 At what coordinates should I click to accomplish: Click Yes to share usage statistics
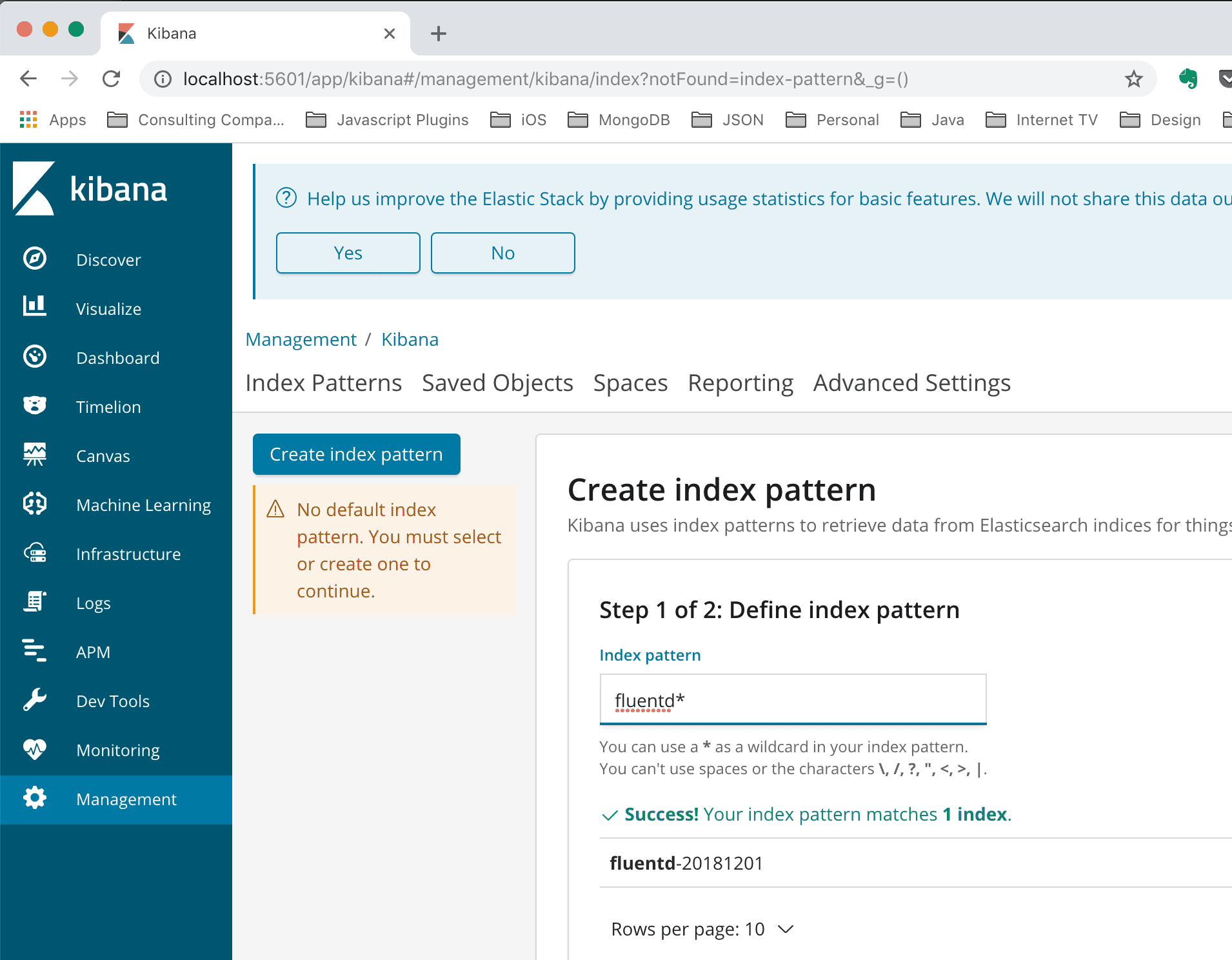(x=348, y=253)
